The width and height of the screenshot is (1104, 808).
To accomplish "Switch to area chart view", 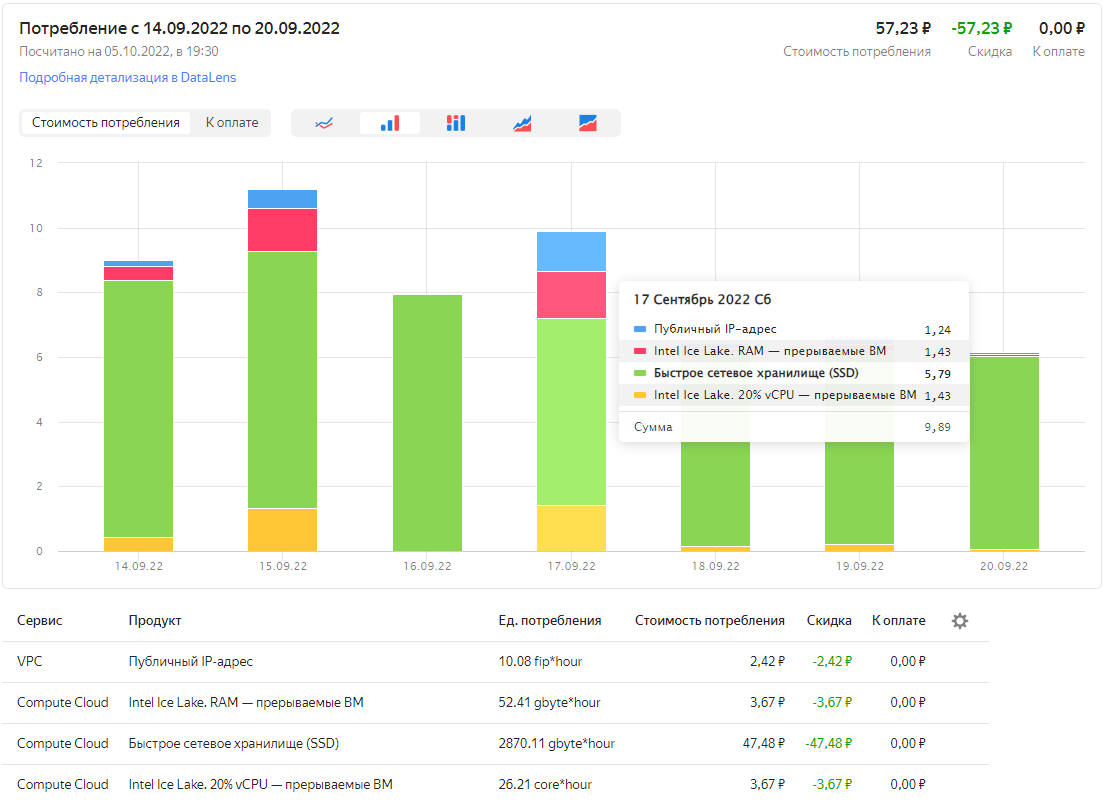I will click(x=522, y=123).
